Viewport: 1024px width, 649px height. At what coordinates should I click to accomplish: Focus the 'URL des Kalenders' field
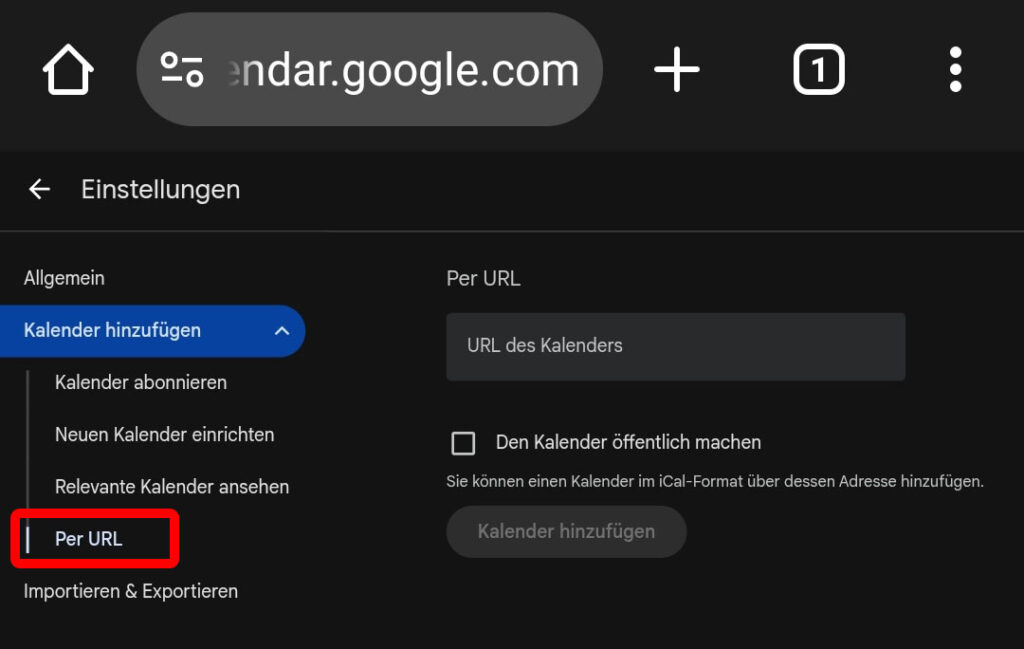[676, 347]
